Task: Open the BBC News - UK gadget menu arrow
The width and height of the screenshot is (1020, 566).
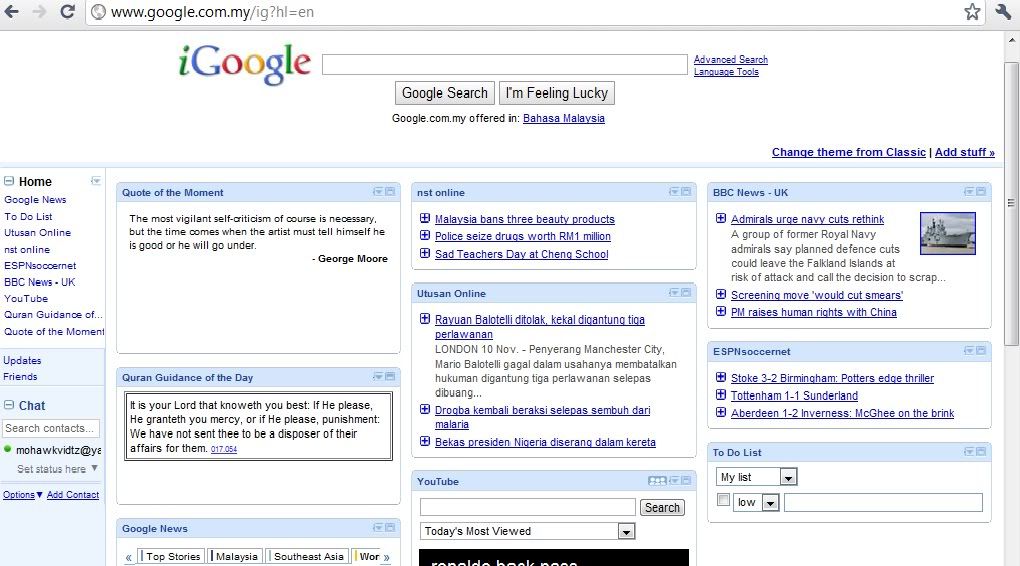Action: (969, 192)
